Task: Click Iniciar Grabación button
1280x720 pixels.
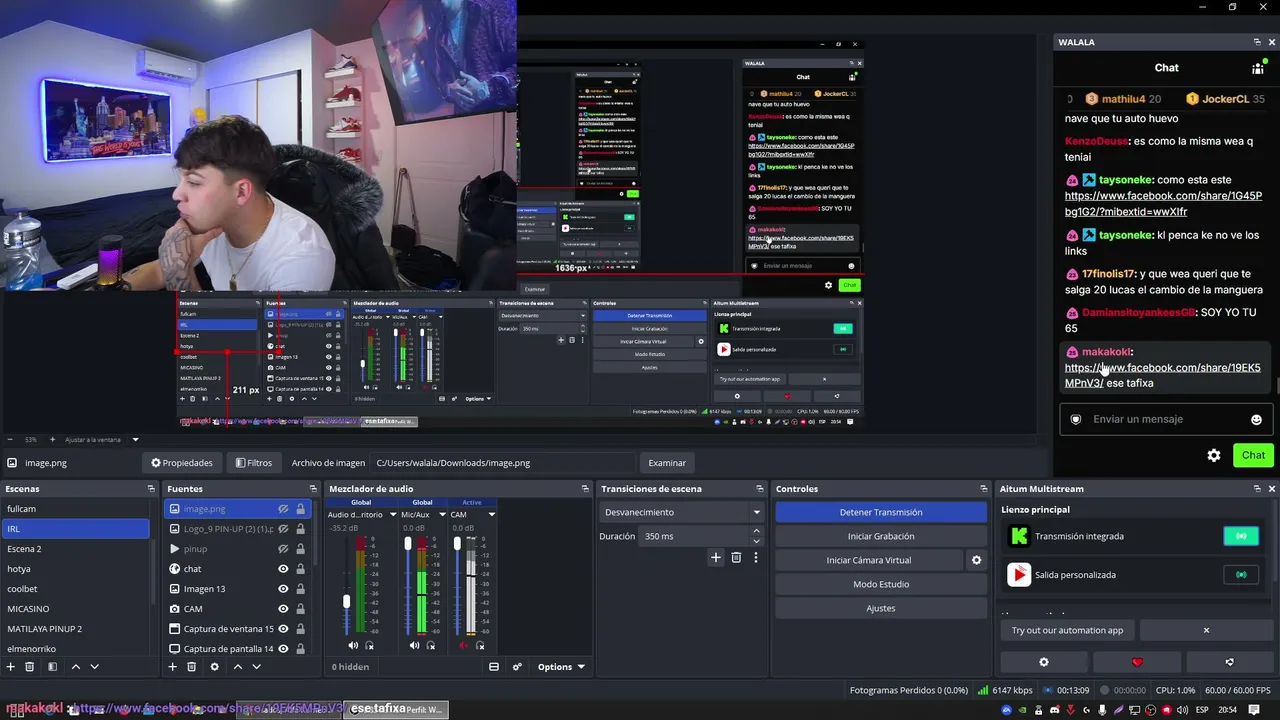Action: click(x=881, y=536)
